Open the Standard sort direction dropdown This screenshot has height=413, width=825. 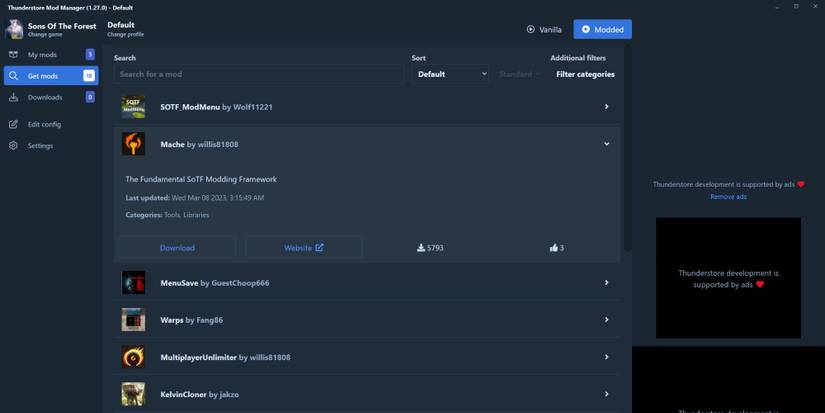click(518, 74)
